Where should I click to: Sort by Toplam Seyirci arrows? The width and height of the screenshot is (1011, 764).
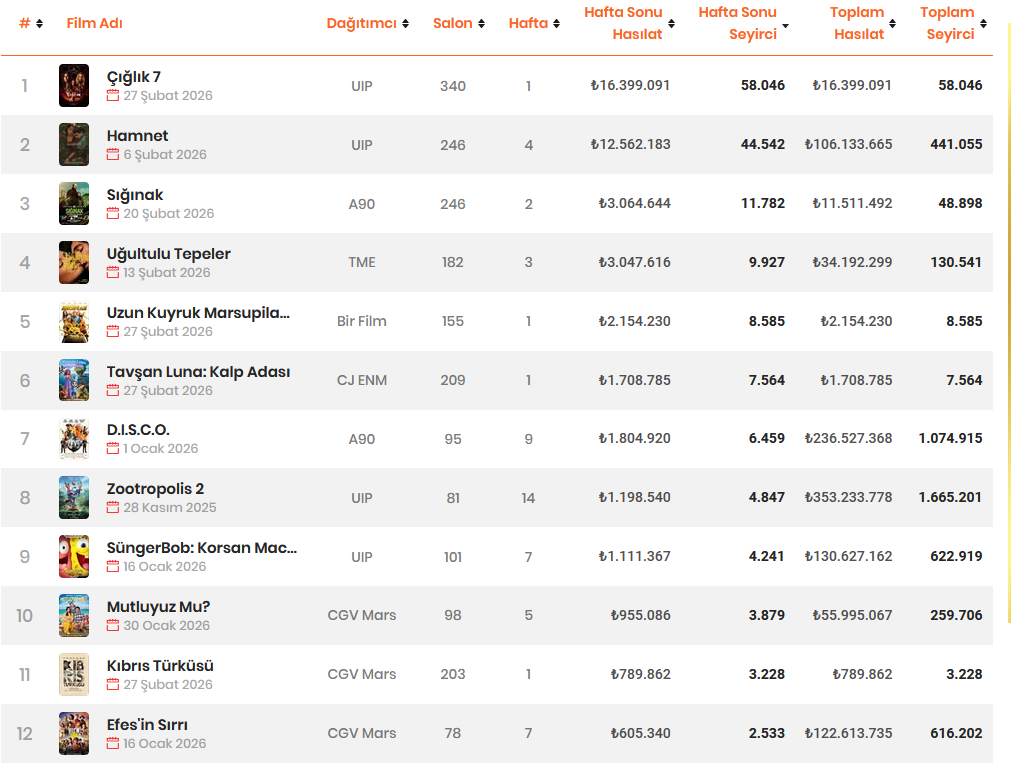[x=983, y=24]
